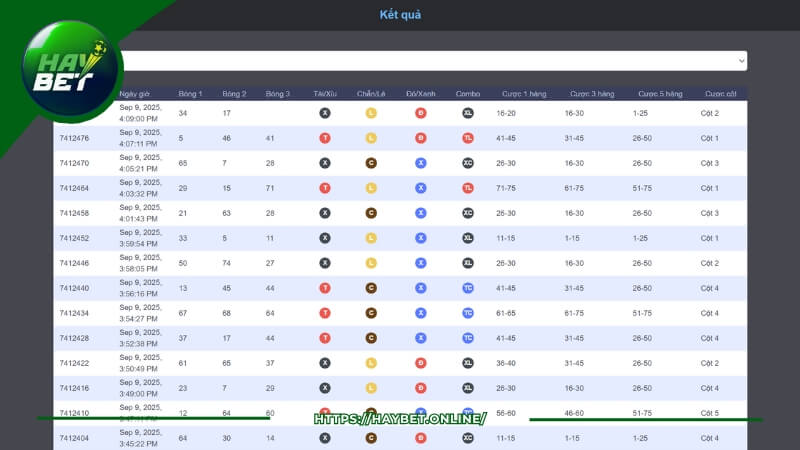Click the red T badge in row 7412434
The width and height of the screenshot is (800, 450).
coord(325,313)
